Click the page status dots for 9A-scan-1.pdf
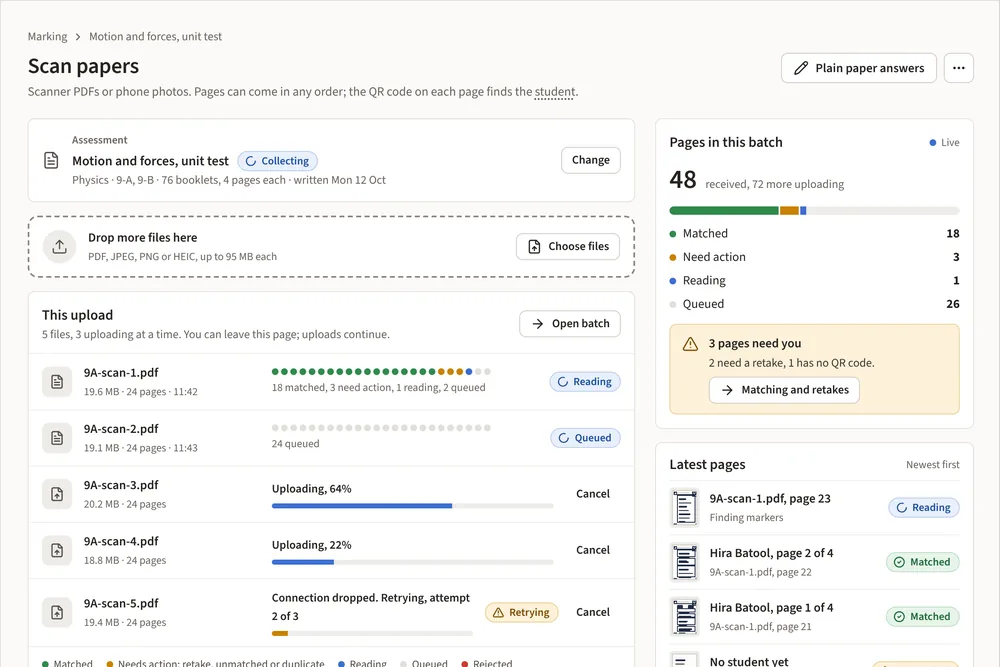 click(381, 372)
